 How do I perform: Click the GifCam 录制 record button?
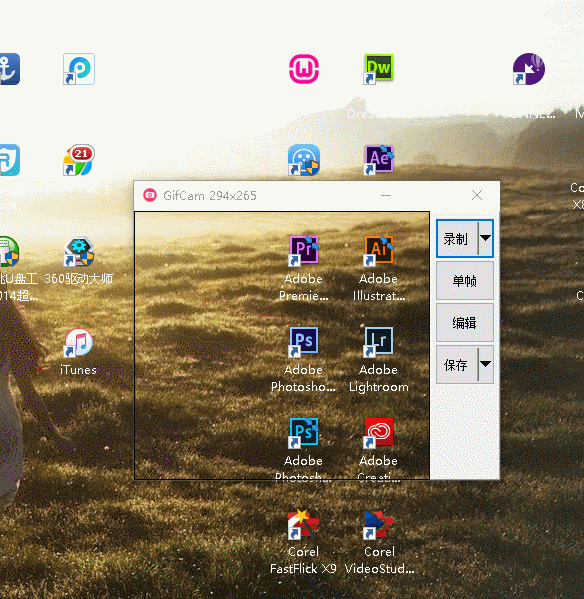point(457,239)
